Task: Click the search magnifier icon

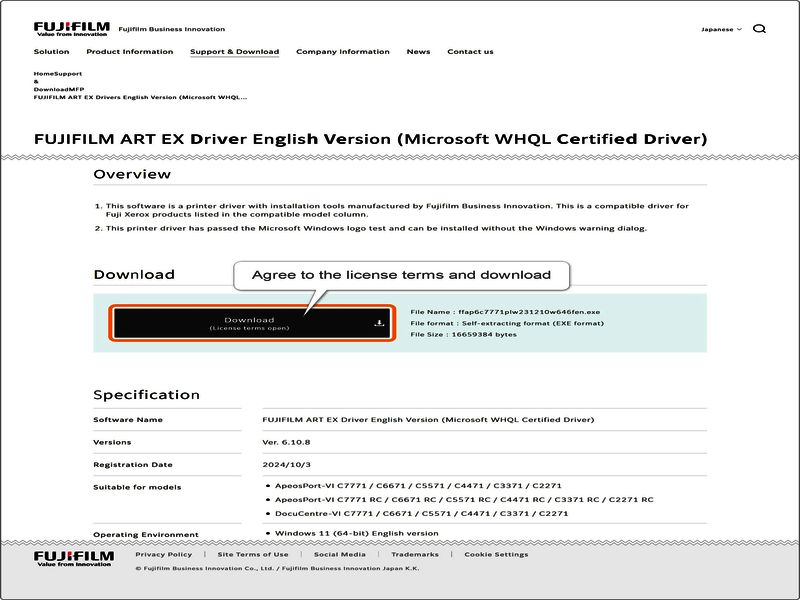Action: click(x=759, y=29)
